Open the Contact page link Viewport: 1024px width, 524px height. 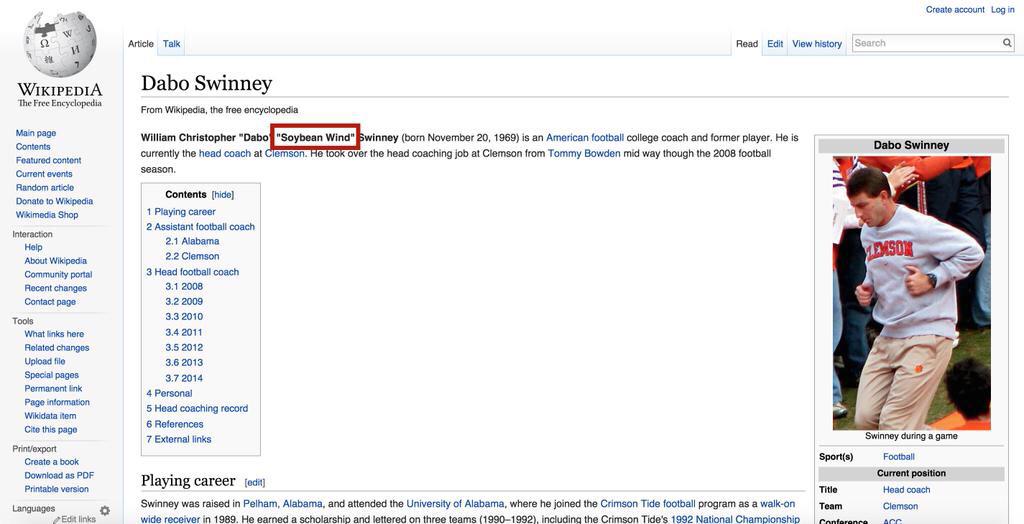(x=50, y=303)
